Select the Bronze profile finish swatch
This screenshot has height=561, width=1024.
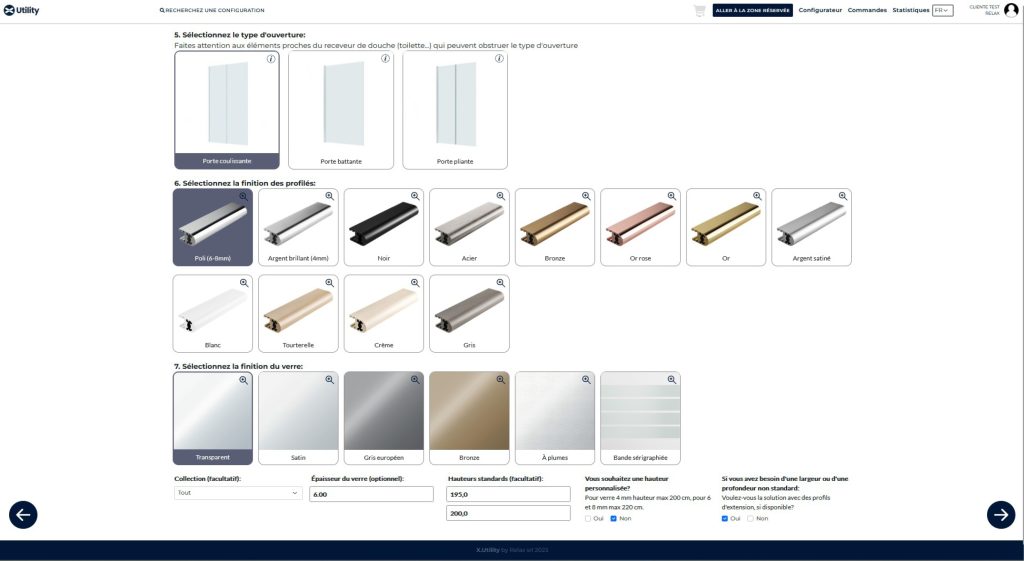(x=555, y=228)
